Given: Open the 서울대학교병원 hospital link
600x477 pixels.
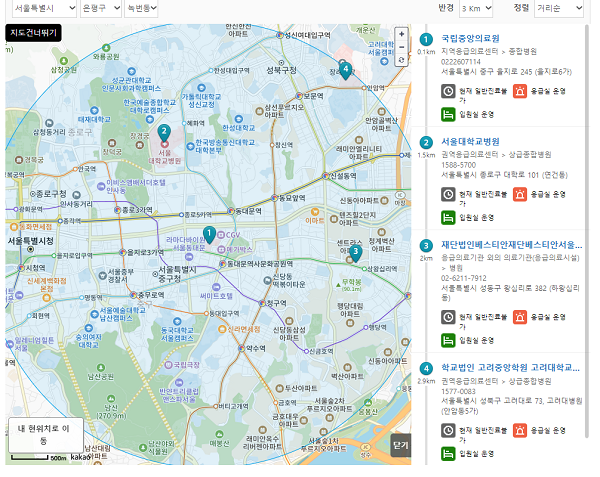Looking at the screenshot, I should pyautogui.click(x=470, y=142).
